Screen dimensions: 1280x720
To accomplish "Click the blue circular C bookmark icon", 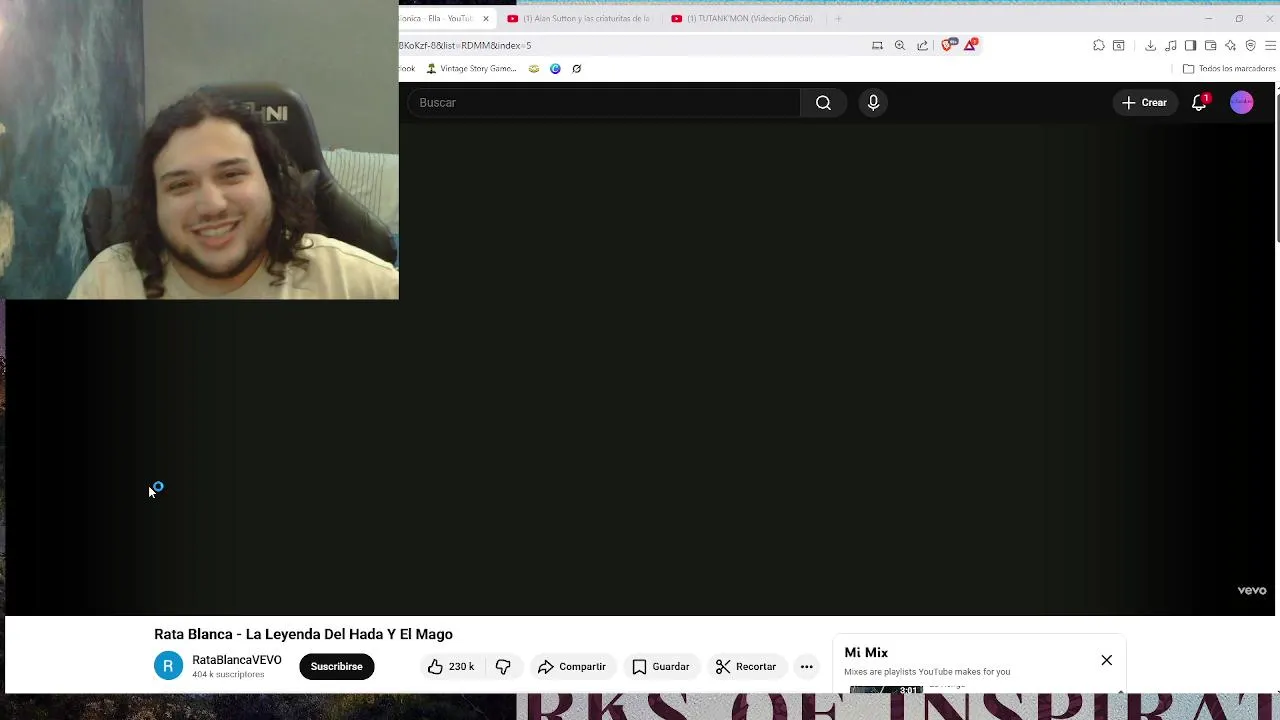I will tap(555, 69).
